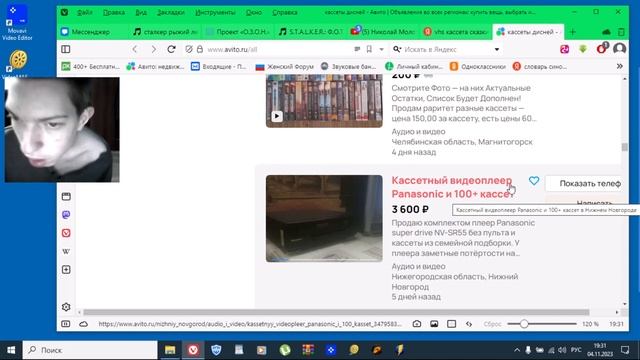Image resolution: width=640 pixels, height=360 pixels.
Task: Open the Женский Форум bookmark
Action: [x=284, y=67]
